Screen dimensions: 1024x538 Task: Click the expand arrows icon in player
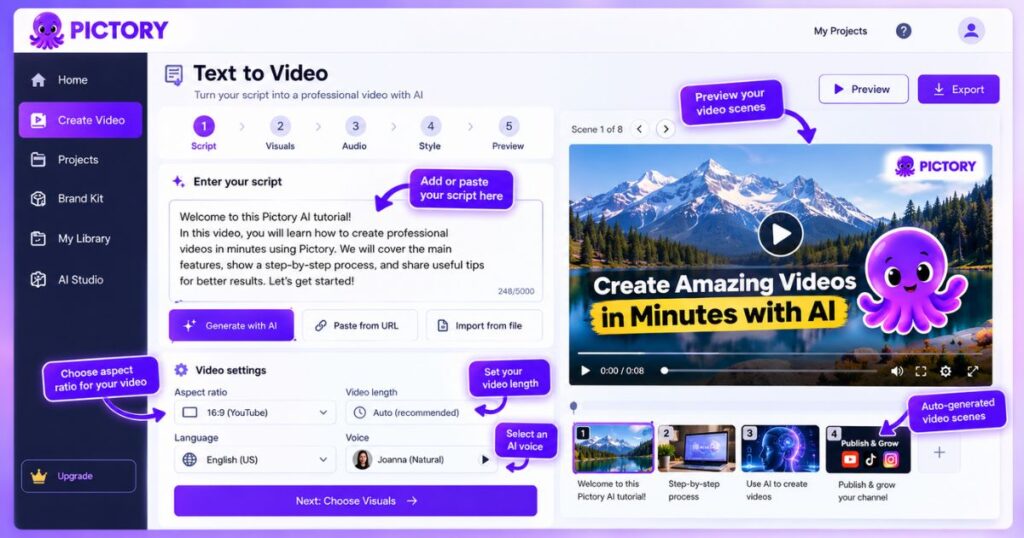[x=972, y=371]
